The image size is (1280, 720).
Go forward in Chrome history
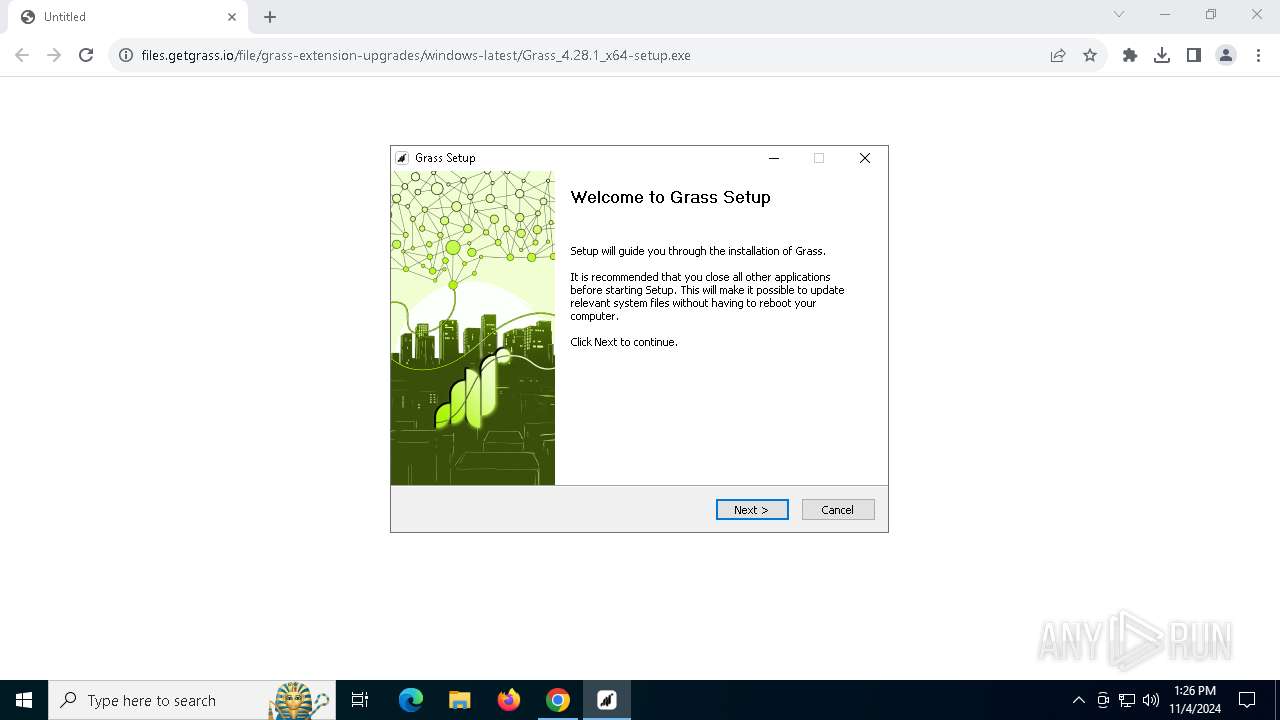(x=54, y=55)
